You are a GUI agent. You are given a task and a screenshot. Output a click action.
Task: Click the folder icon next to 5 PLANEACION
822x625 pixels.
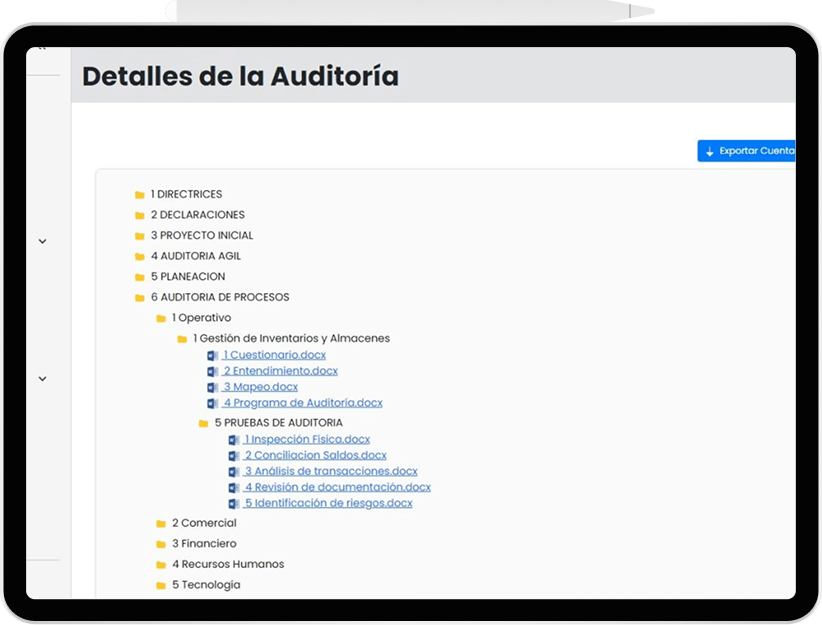[x=140, y=277]
